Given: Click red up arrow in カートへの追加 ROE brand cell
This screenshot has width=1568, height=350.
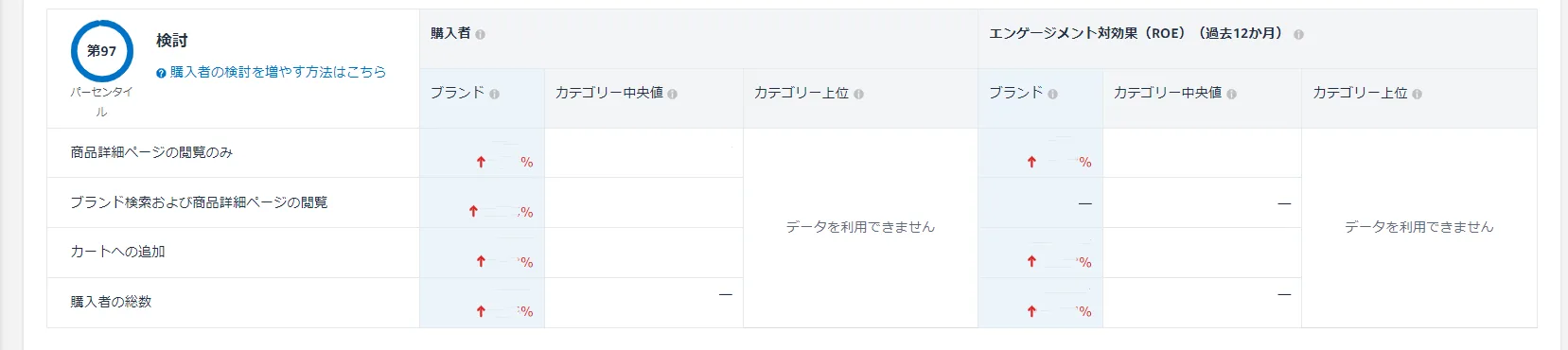Looking at the screenshot, I should pyautogui.click(x=1031, y=261).
